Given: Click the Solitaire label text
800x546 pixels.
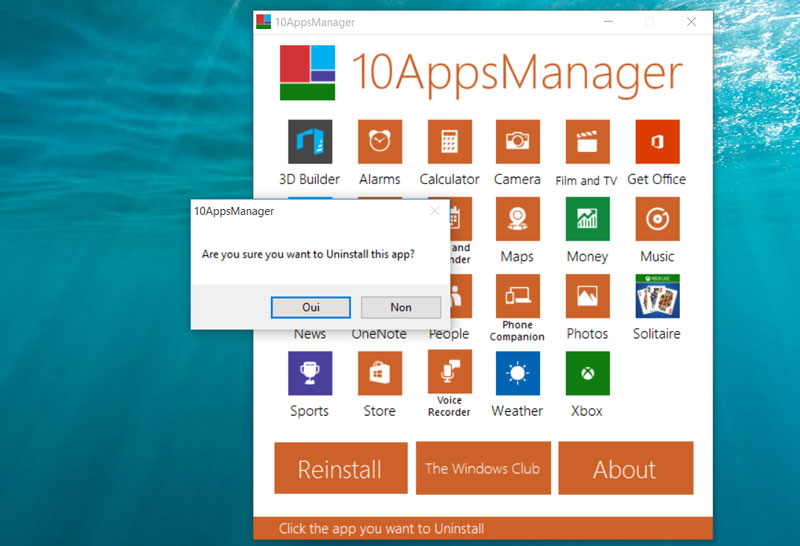Looking at the screenshot, I should [x=657, y=334].
